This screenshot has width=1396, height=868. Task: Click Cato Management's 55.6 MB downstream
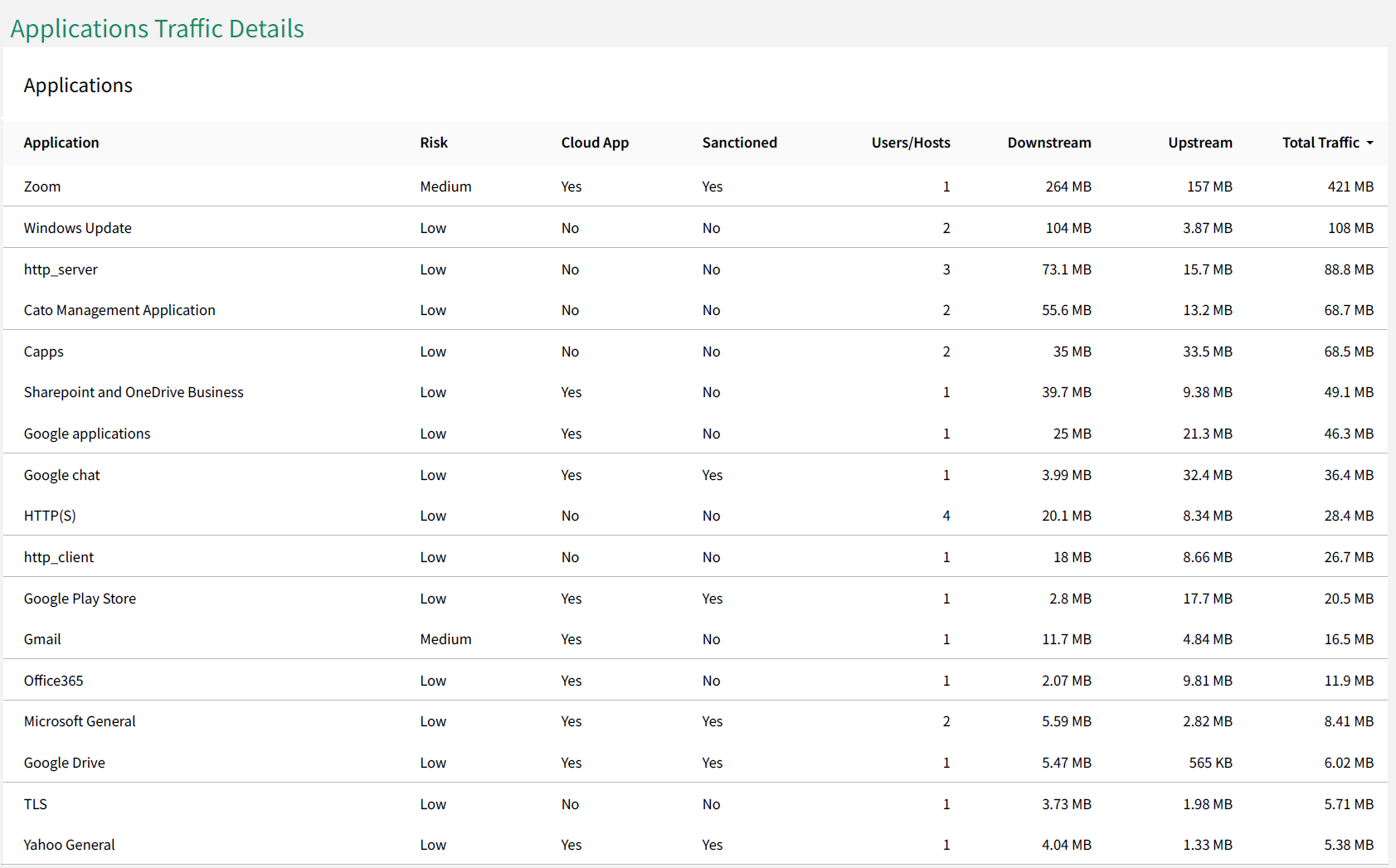click(1067, 310)
